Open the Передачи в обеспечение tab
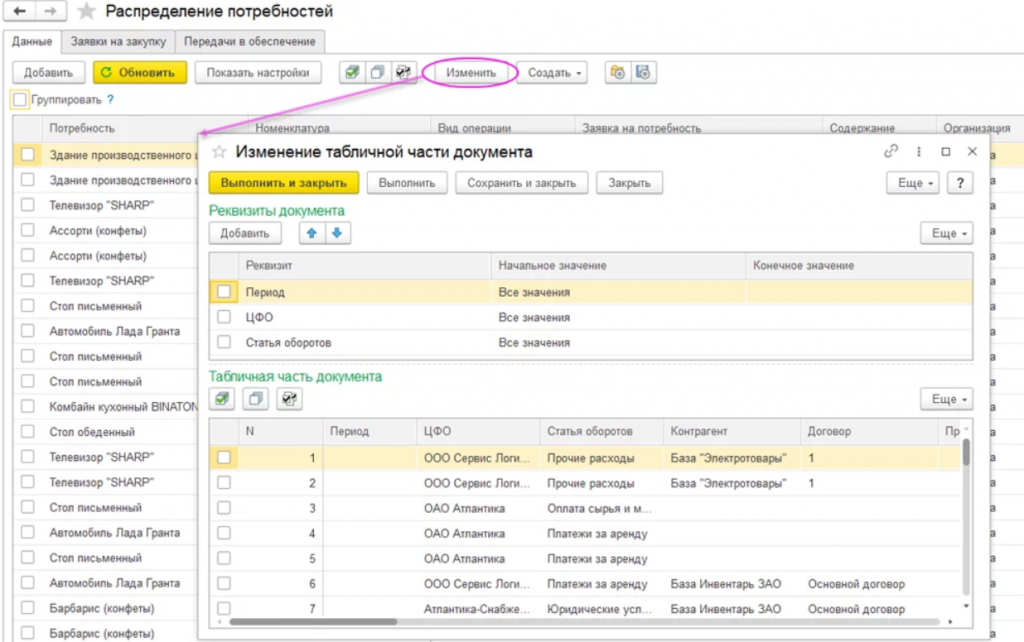 click(250, 41)
